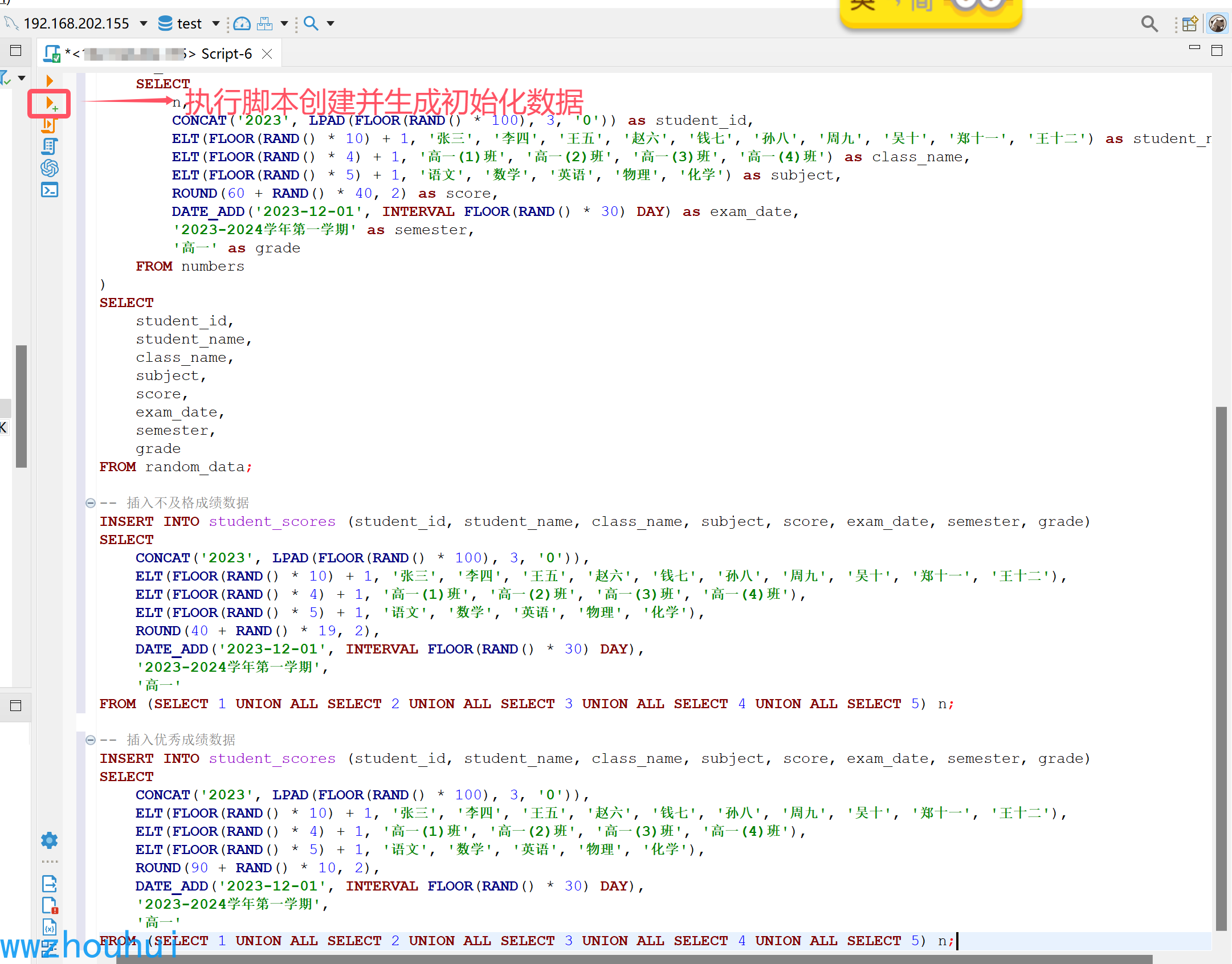This screenshot has width=1232, height=964.
Task: Select the Script-6 editor tab
Action: [226, 54]
